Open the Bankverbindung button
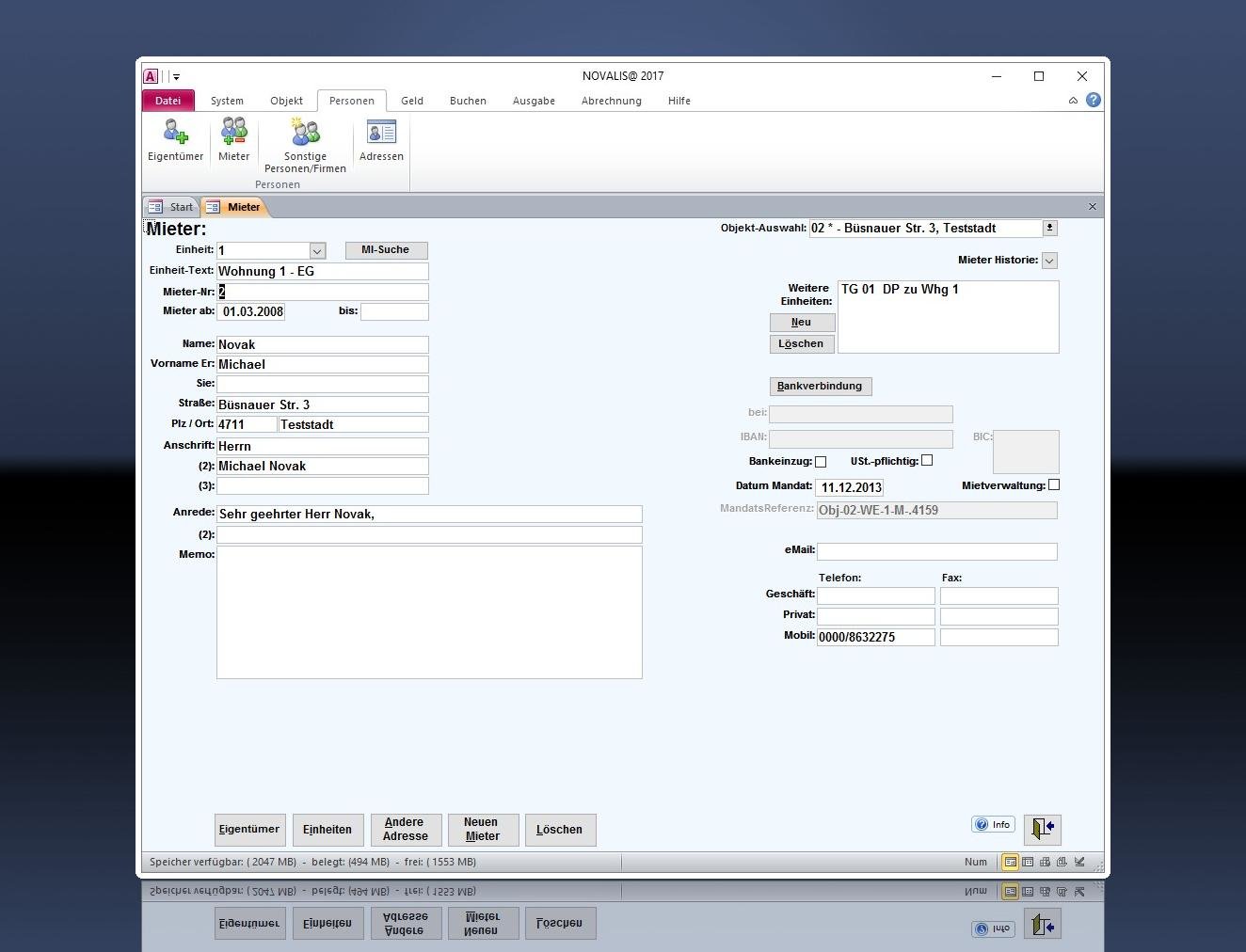The image size is (1246, 952). point(820,387)
